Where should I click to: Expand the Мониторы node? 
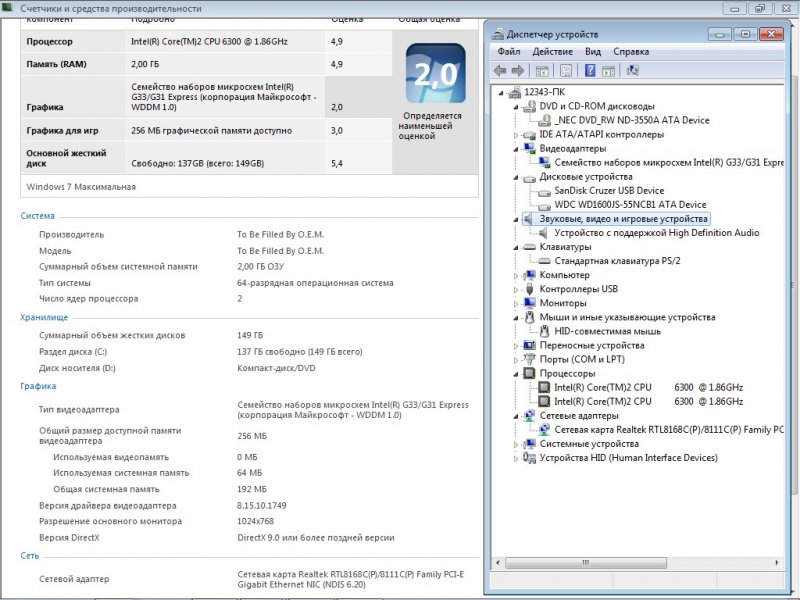(x=517, y=303)
